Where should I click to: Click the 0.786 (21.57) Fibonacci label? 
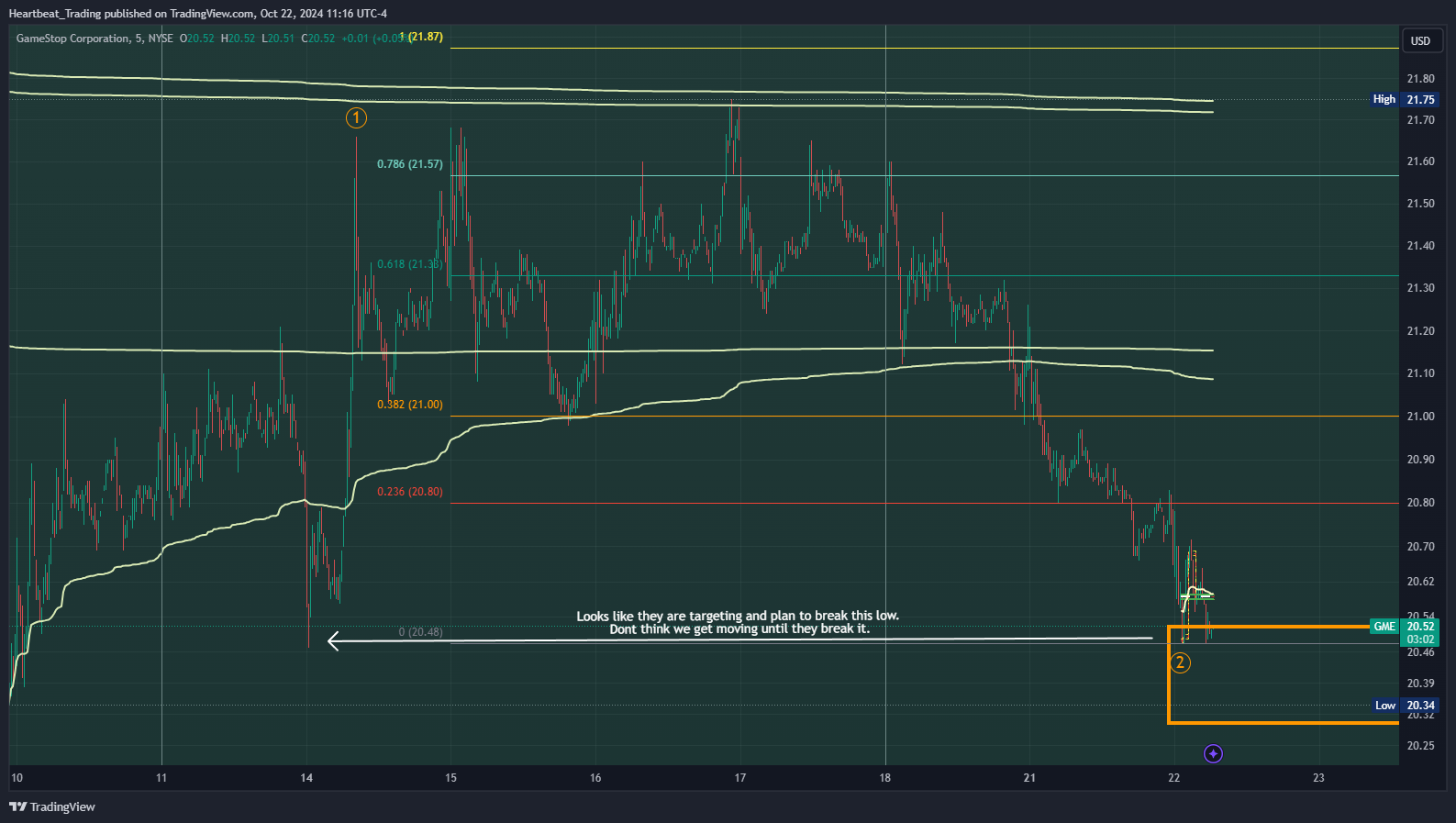pyautogui.click(x=410, y=164)
